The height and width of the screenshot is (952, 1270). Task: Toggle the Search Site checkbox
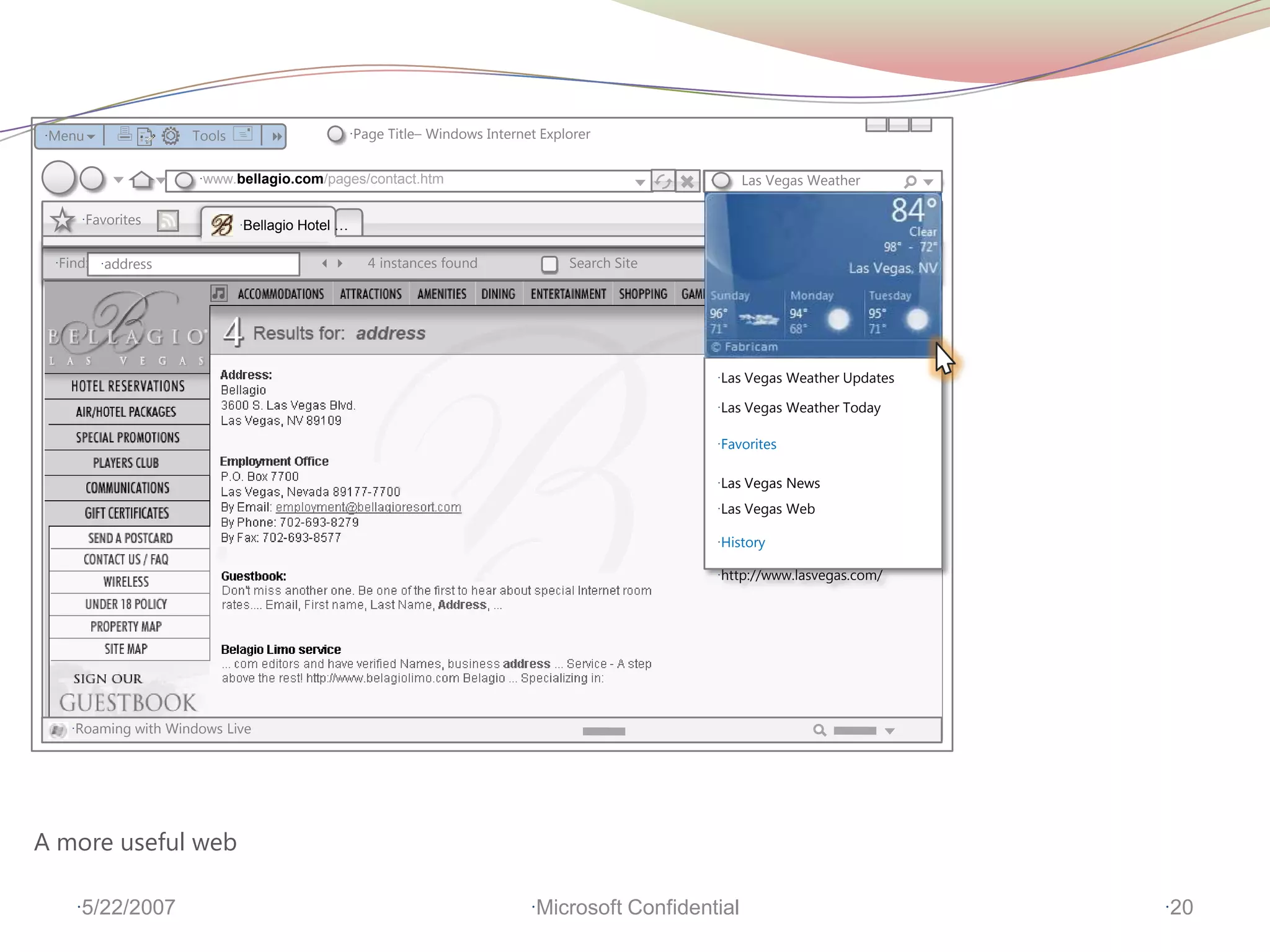549,265
